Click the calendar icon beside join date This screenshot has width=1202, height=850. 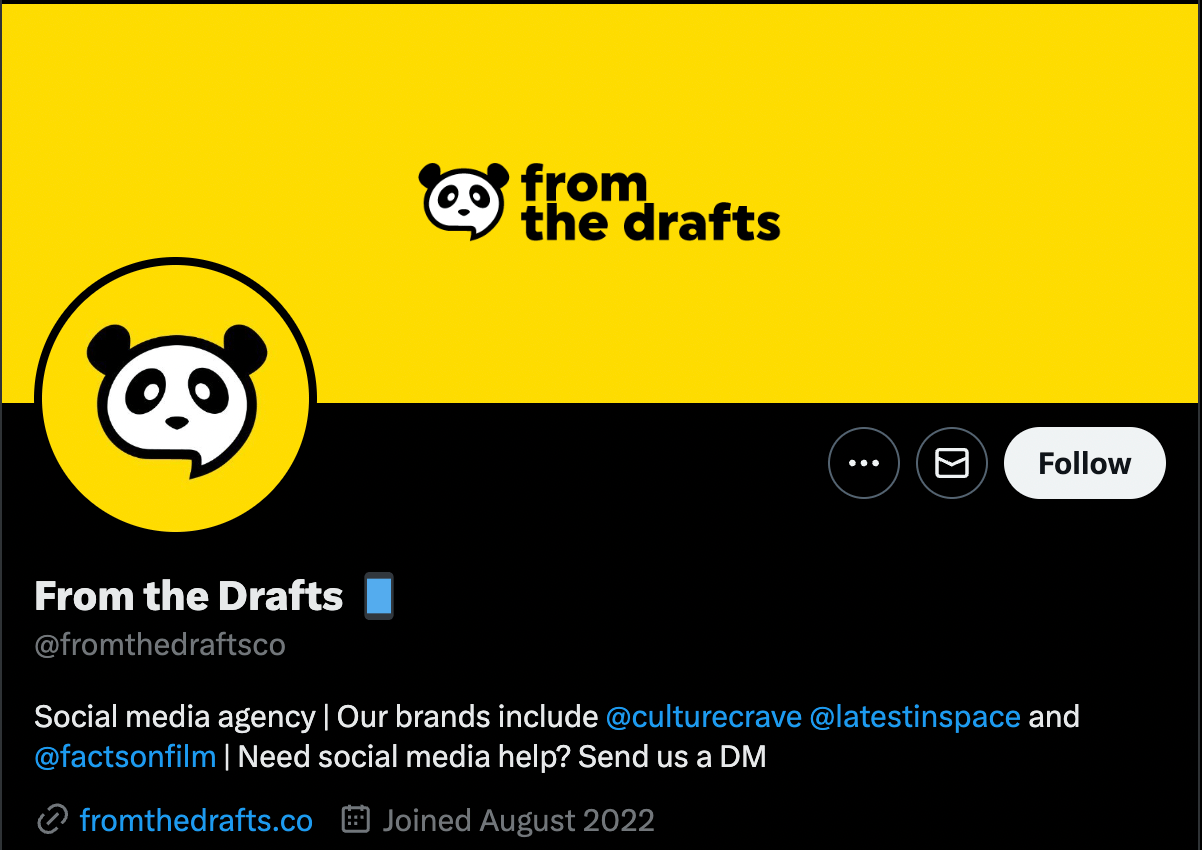point(356,820)
